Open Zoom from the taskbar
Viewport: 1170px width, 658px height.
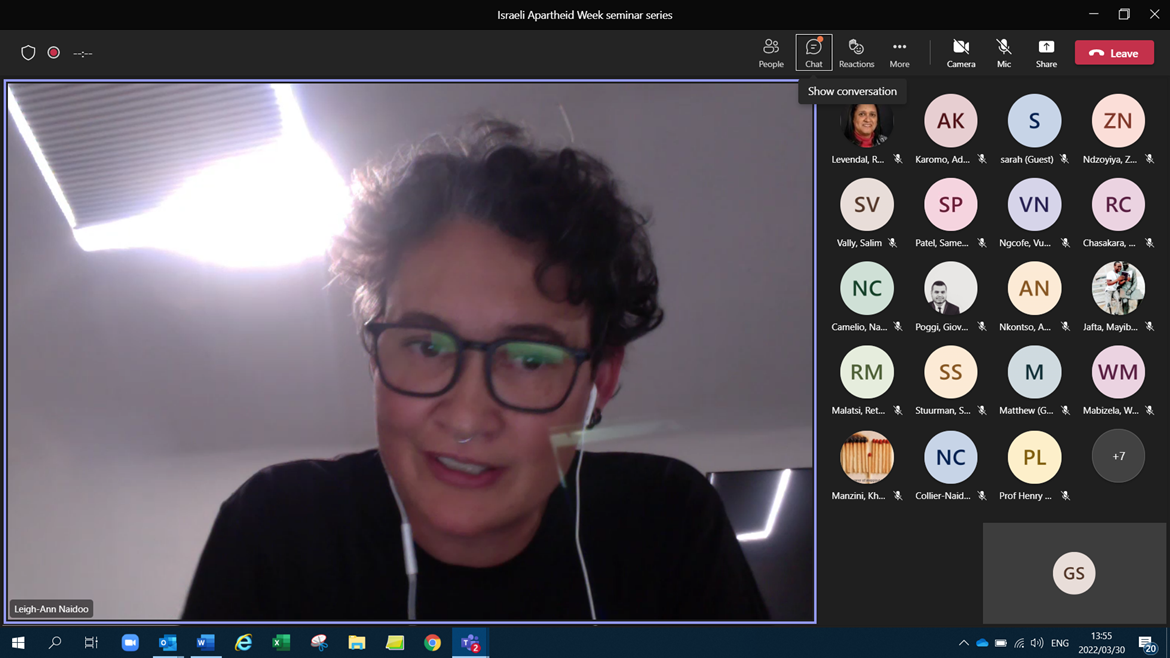[130, 642]
